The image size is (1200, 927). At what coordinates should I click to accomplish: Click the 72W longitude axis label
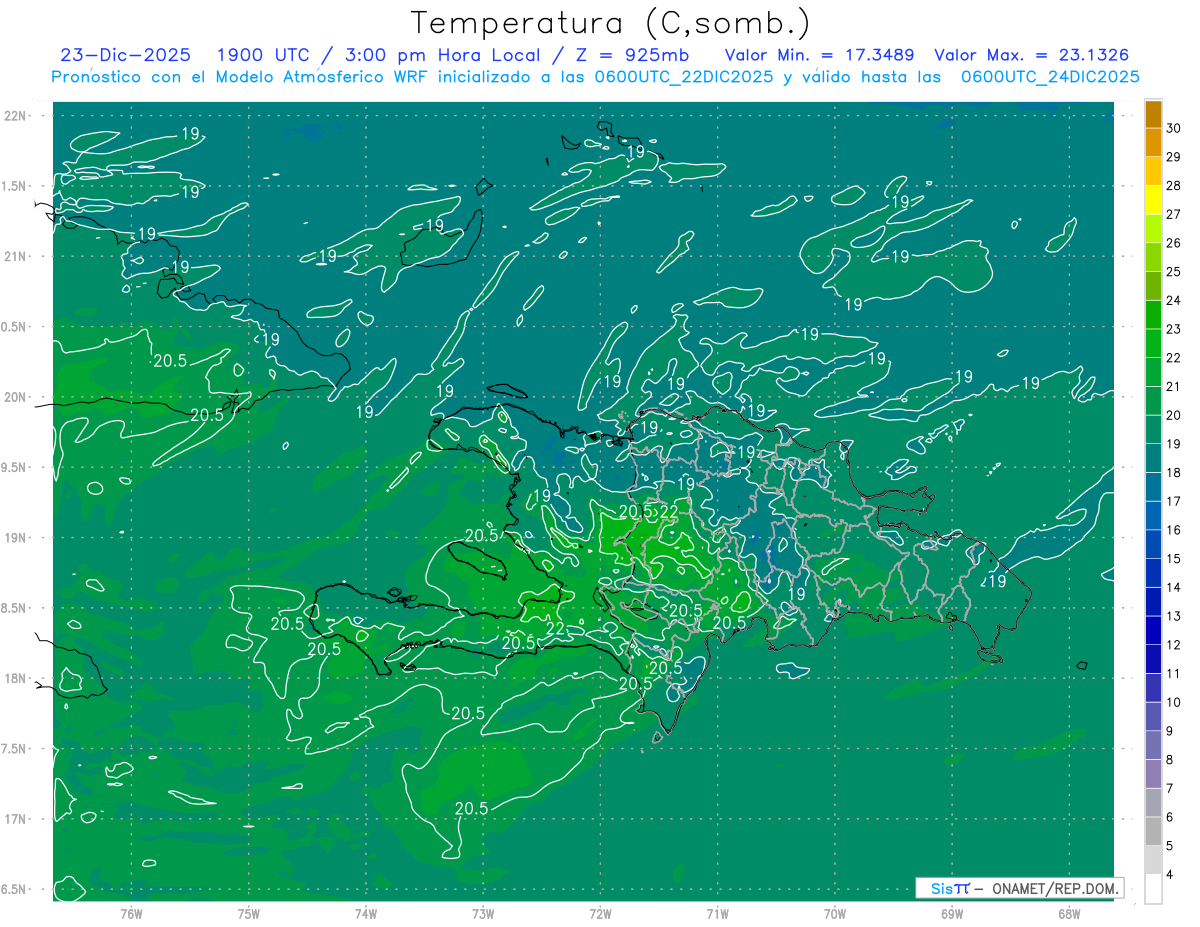pos(600,913)
